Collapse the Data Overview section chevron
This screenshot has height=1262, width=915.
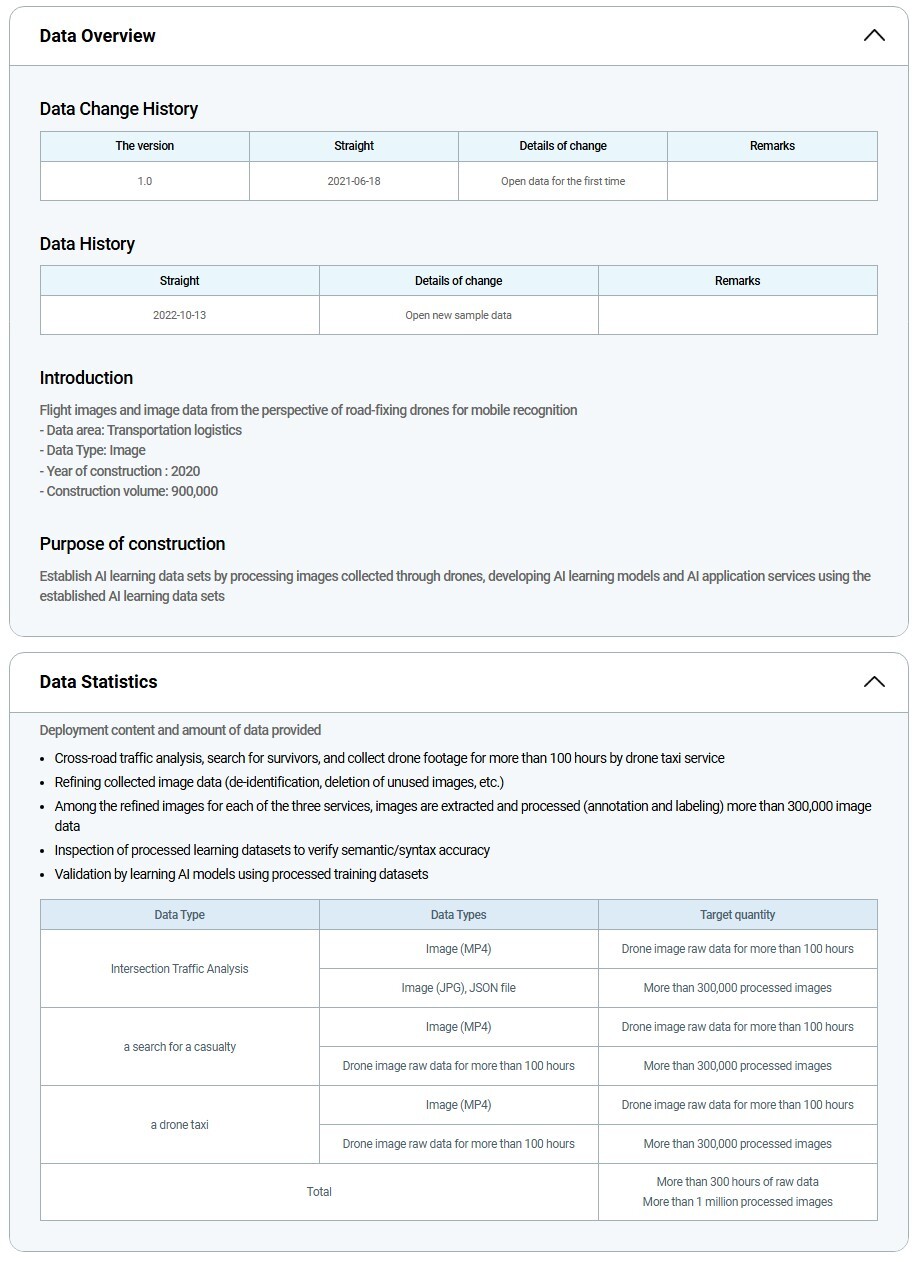pos(873,36)
